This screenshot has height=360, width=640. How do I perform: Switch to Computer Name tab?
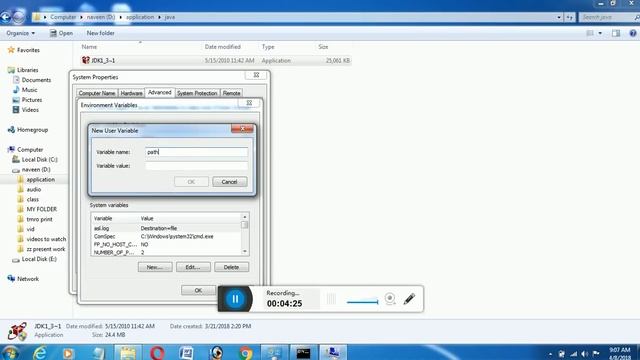(x=97, y=93)
